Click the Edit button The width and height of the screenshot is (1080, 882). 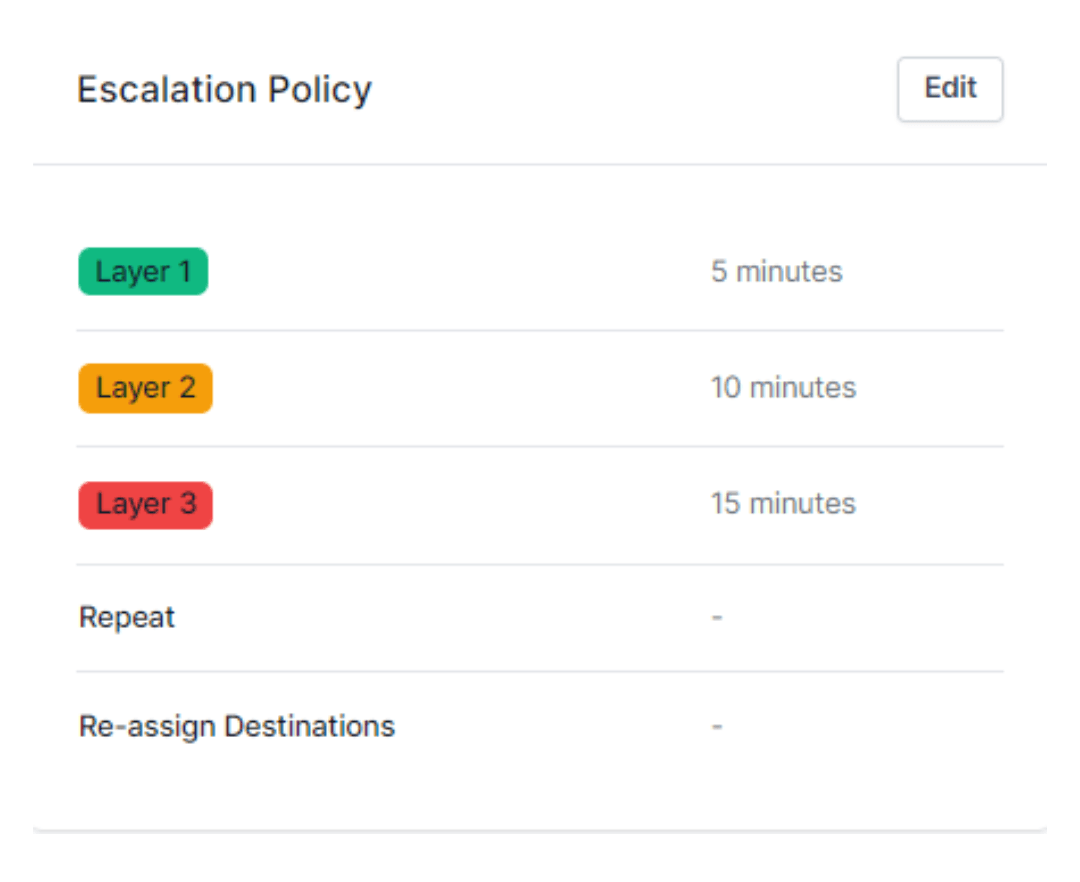click(949, 89)
